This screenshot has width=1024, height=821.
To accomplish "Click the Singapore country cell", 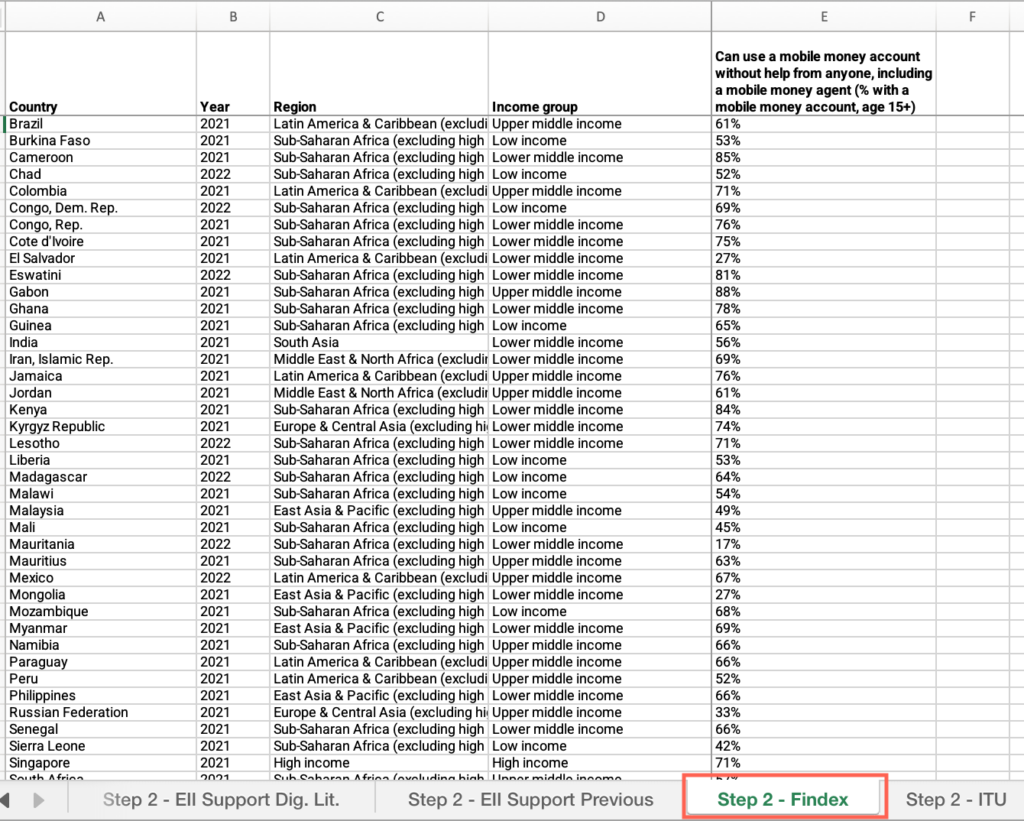I will tap(101, 763).
